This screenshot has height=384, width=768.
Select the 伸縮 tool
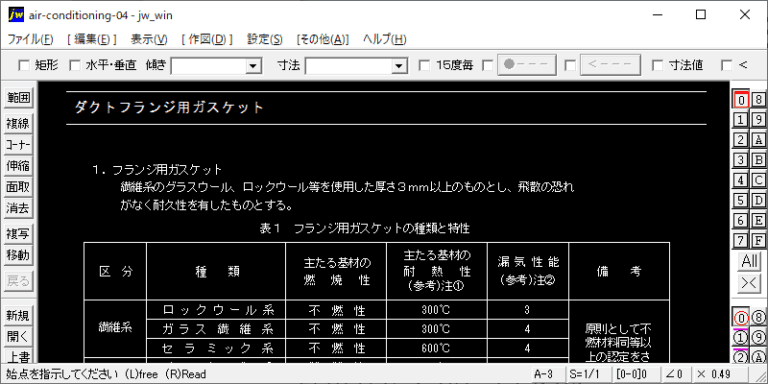(x=18, y=166)
